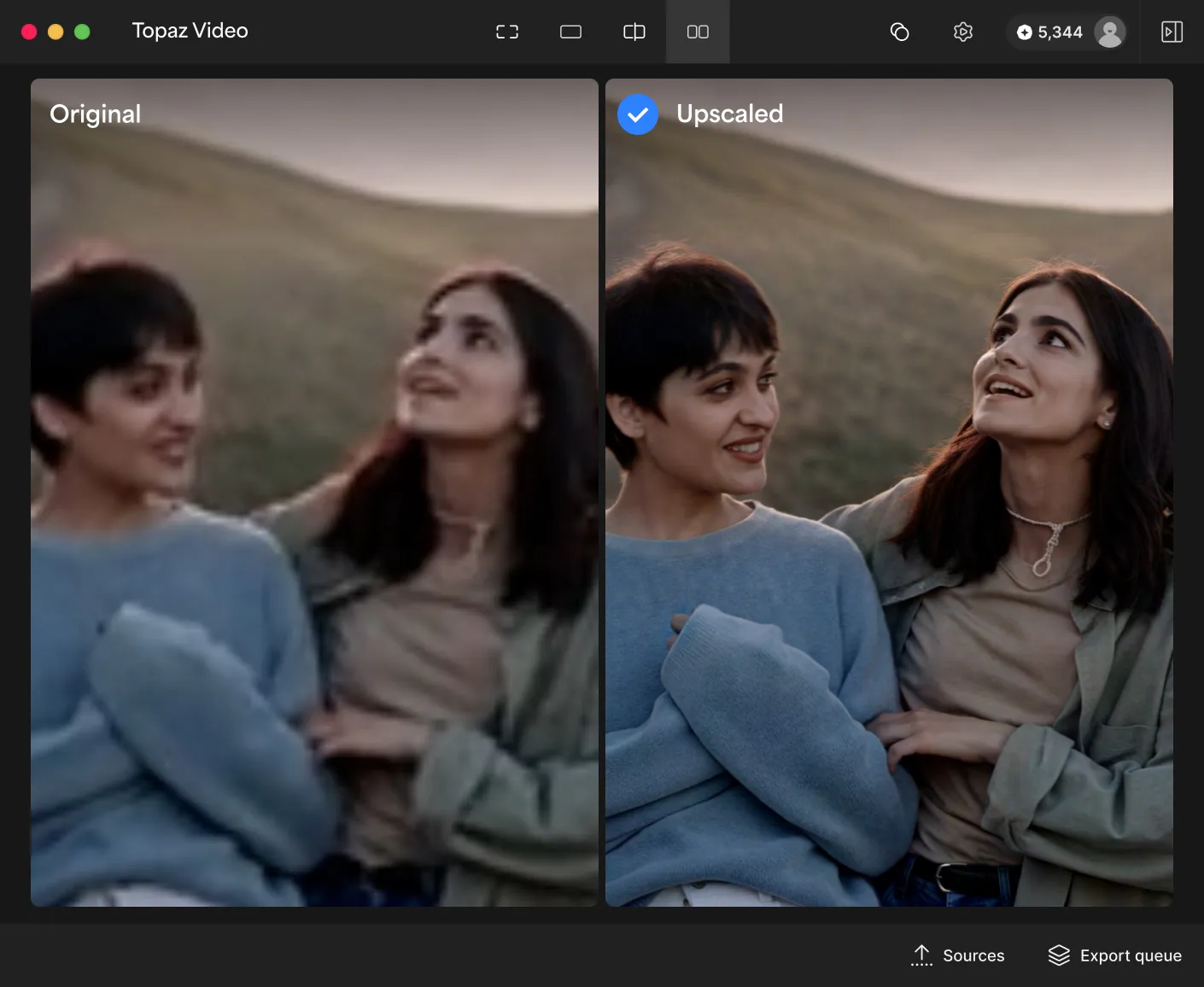Screen dimensions: 1204x987
Task: Toggle the right sidebar panel icon
Action: pos(1172,32)
